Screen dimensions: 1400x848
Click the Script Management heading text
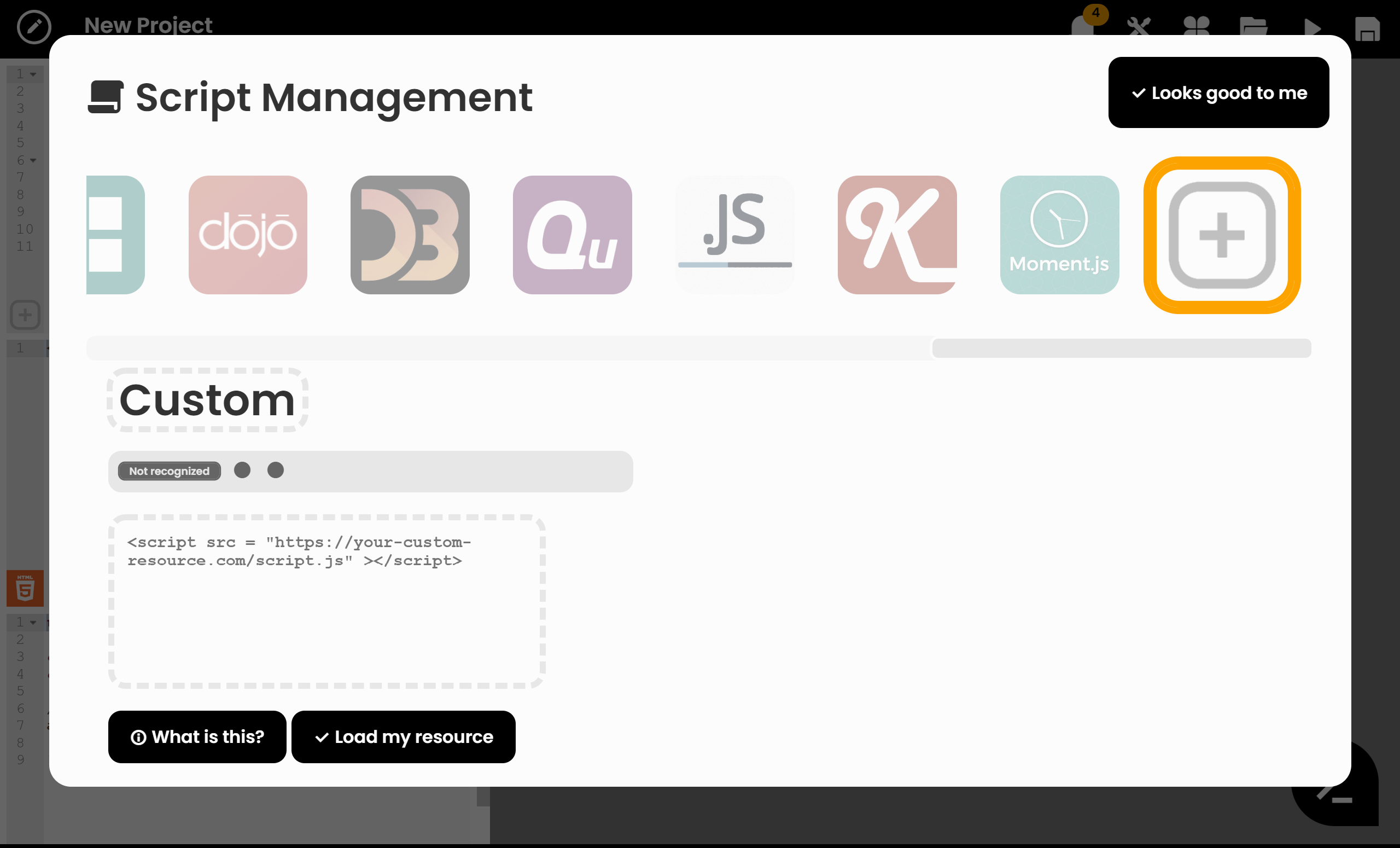(334, 98)
